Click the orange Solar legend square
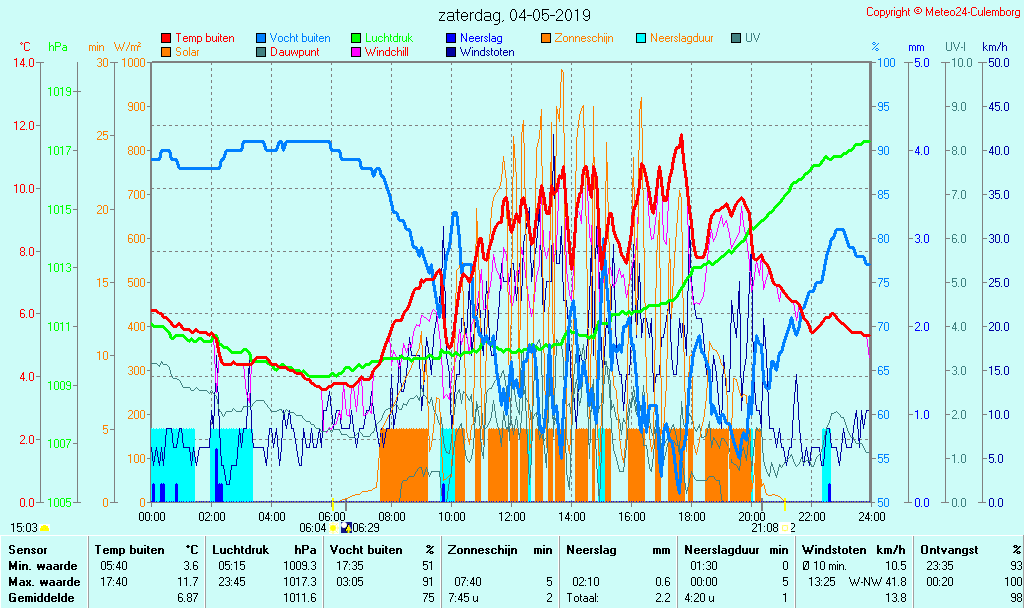 [166, 52]
